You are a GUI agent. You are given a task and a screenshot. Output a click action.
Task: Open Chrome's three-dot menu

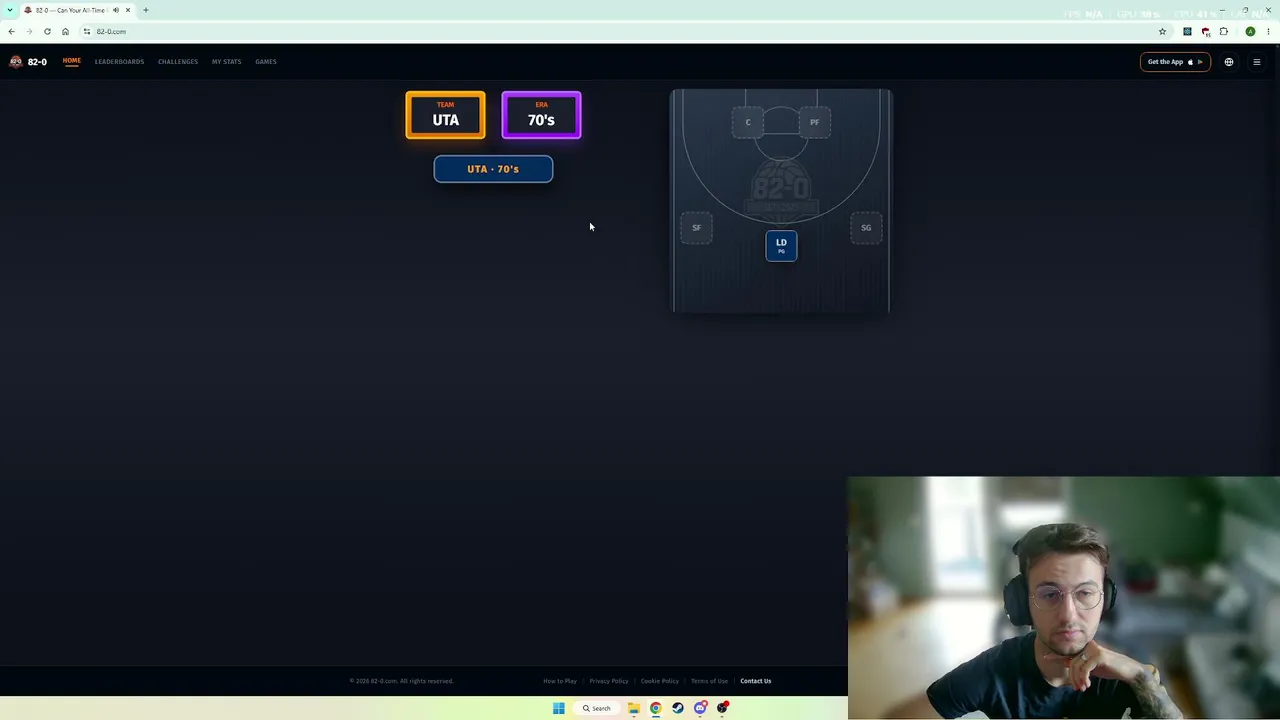(x=1268, y=31)
